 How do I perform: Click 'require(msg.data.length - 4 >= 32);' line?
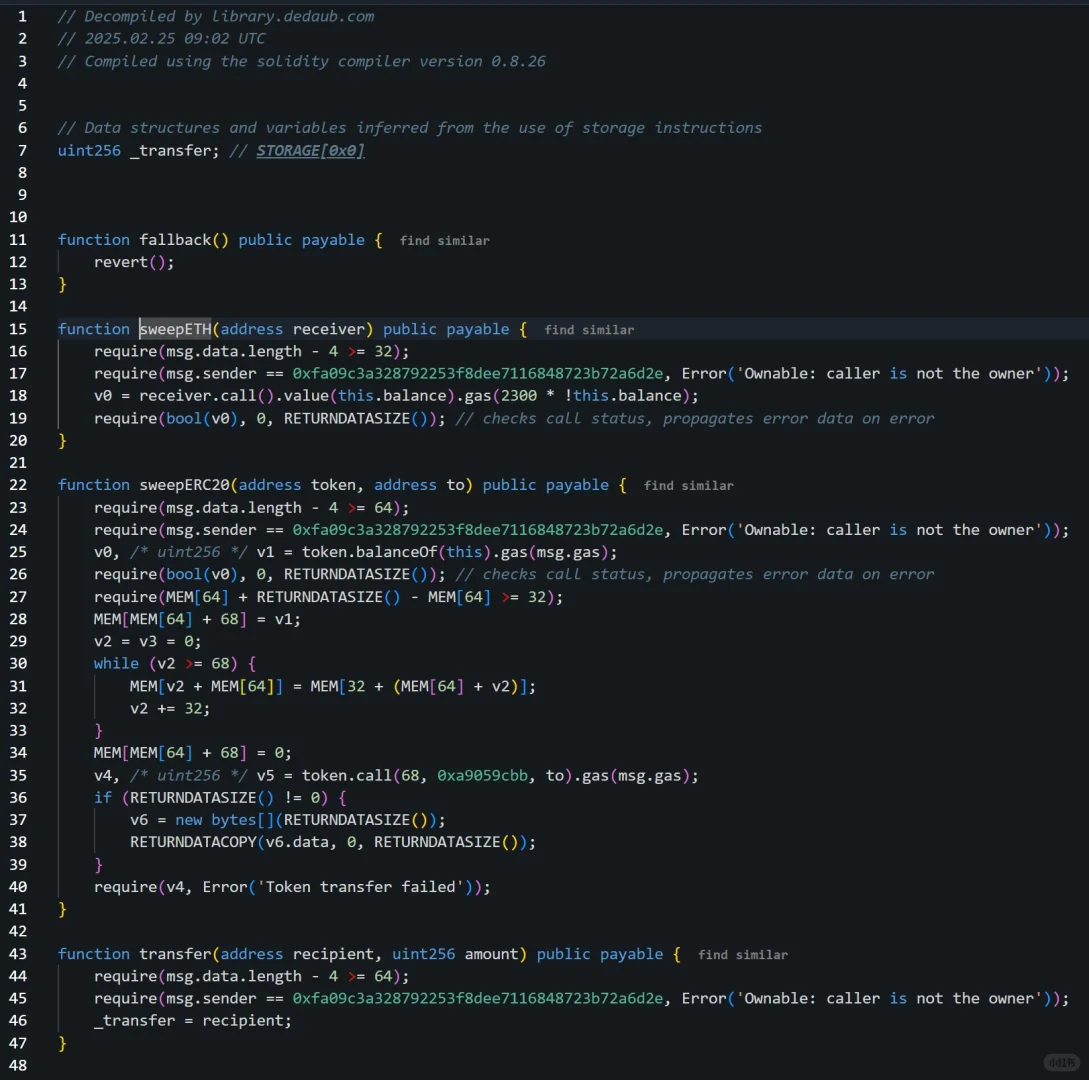point(251,351)
